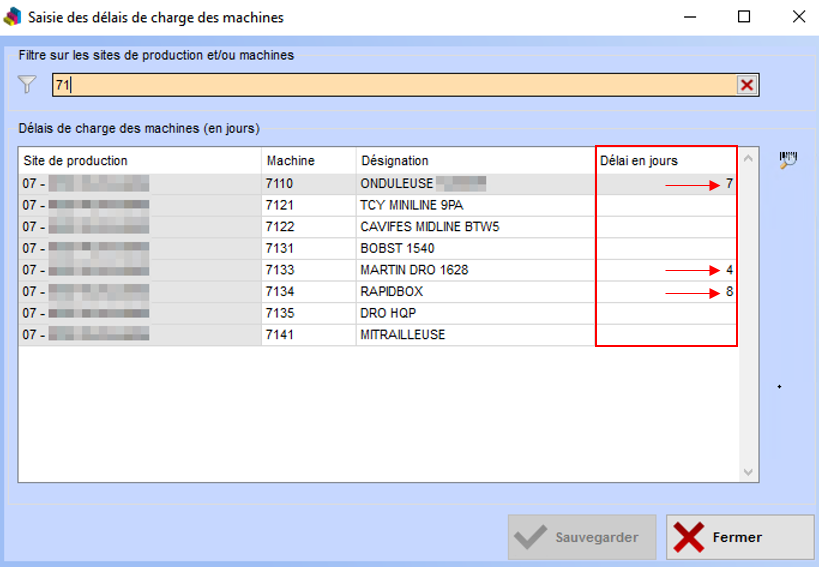This screenshot has height=567, width=819.
Task: Click the application icon in title bar
Action: pyautogui.click(x=13, y=17)
